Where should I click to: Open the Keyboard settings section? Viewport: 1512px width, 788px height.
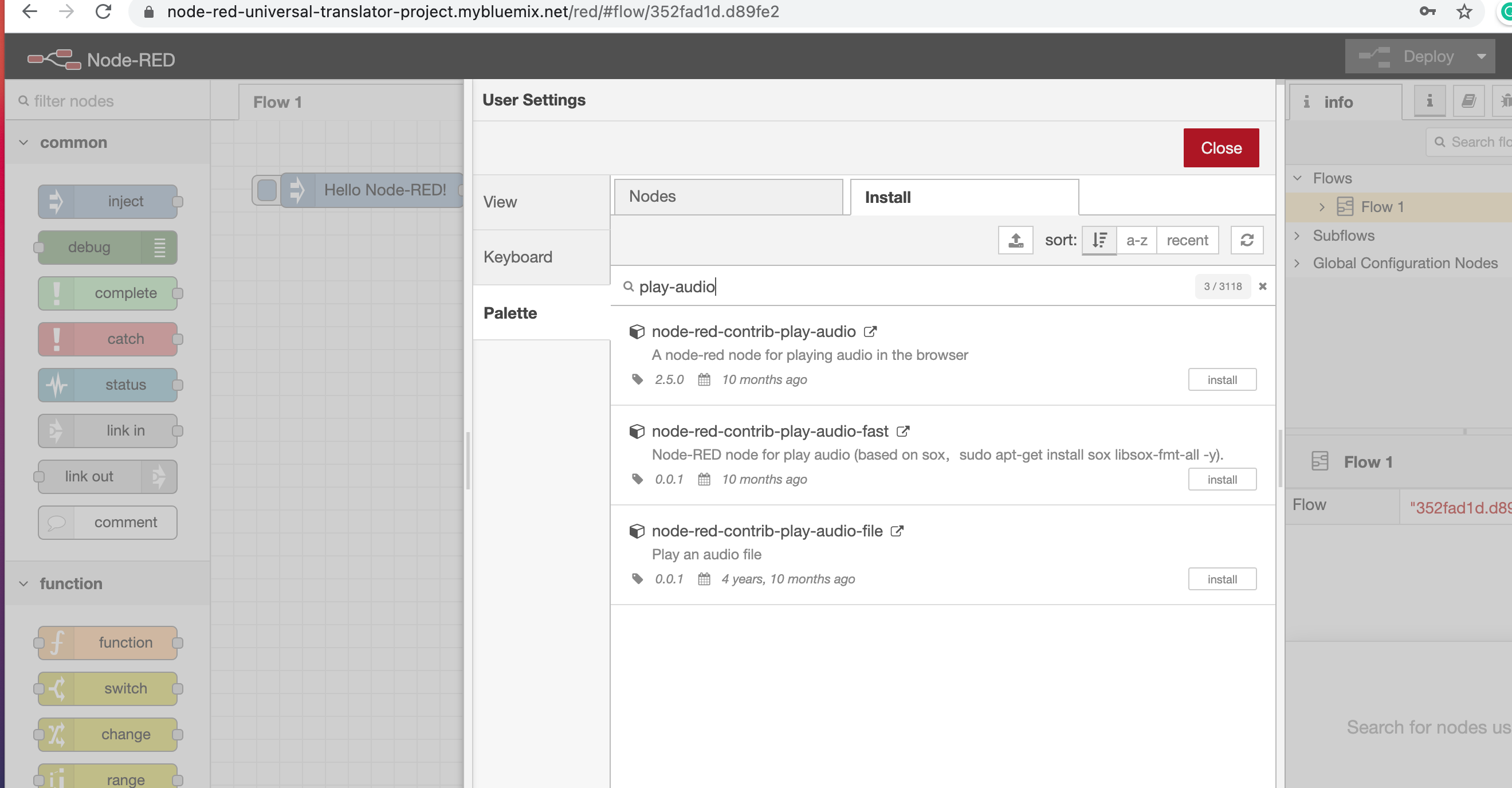(x=518, y=257)
